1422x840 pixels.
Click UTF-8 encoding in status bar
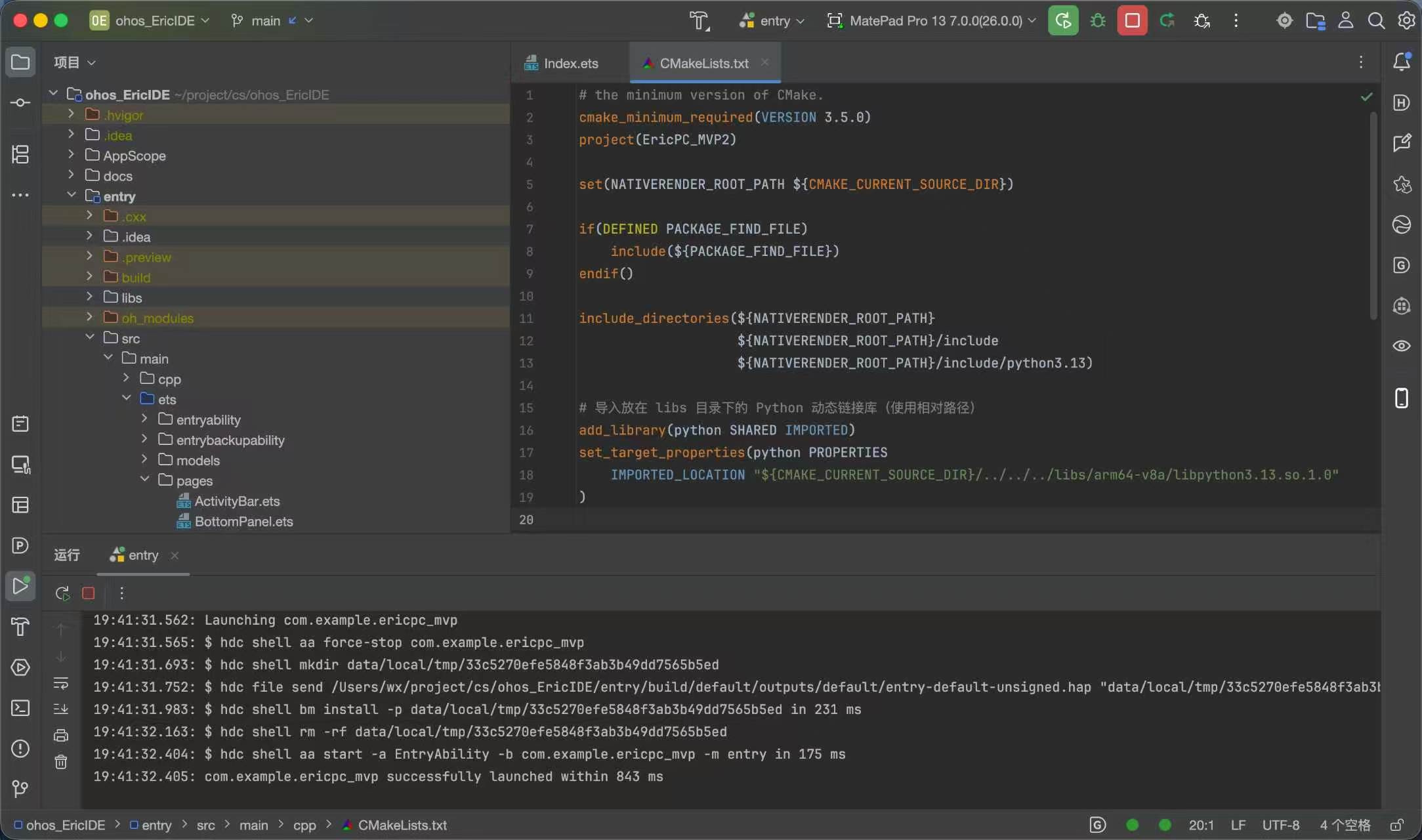click(1280, 825)
